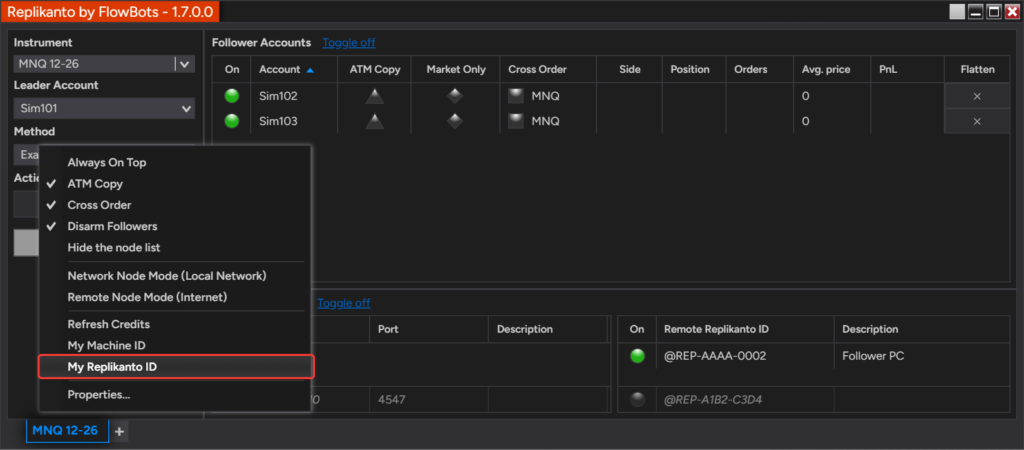Click the Port column header
The image size is (1024, 450).
pos(428,329)
